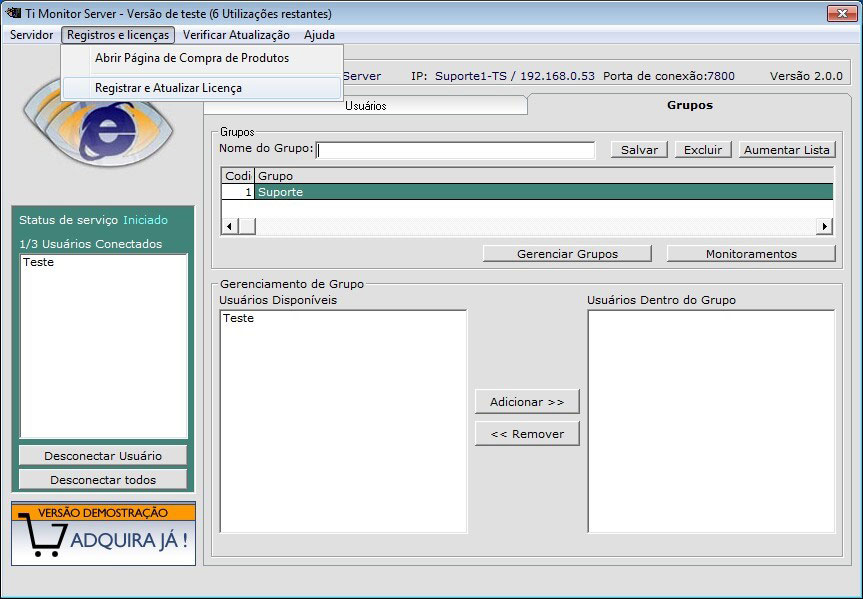Screen dimensions: 863x599
Task: Choose Abrir Página de Compra de Produtos
Action: (191, 58)
